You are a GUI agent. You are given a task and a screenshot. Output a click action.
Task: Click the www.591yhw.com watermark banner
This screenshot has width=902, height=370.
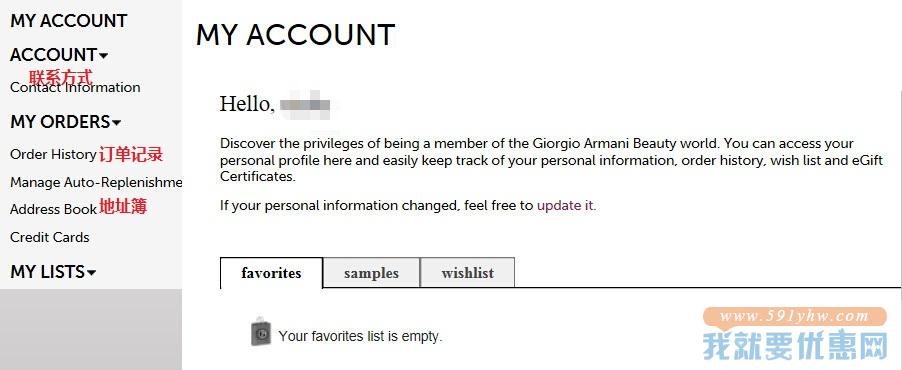795,316
